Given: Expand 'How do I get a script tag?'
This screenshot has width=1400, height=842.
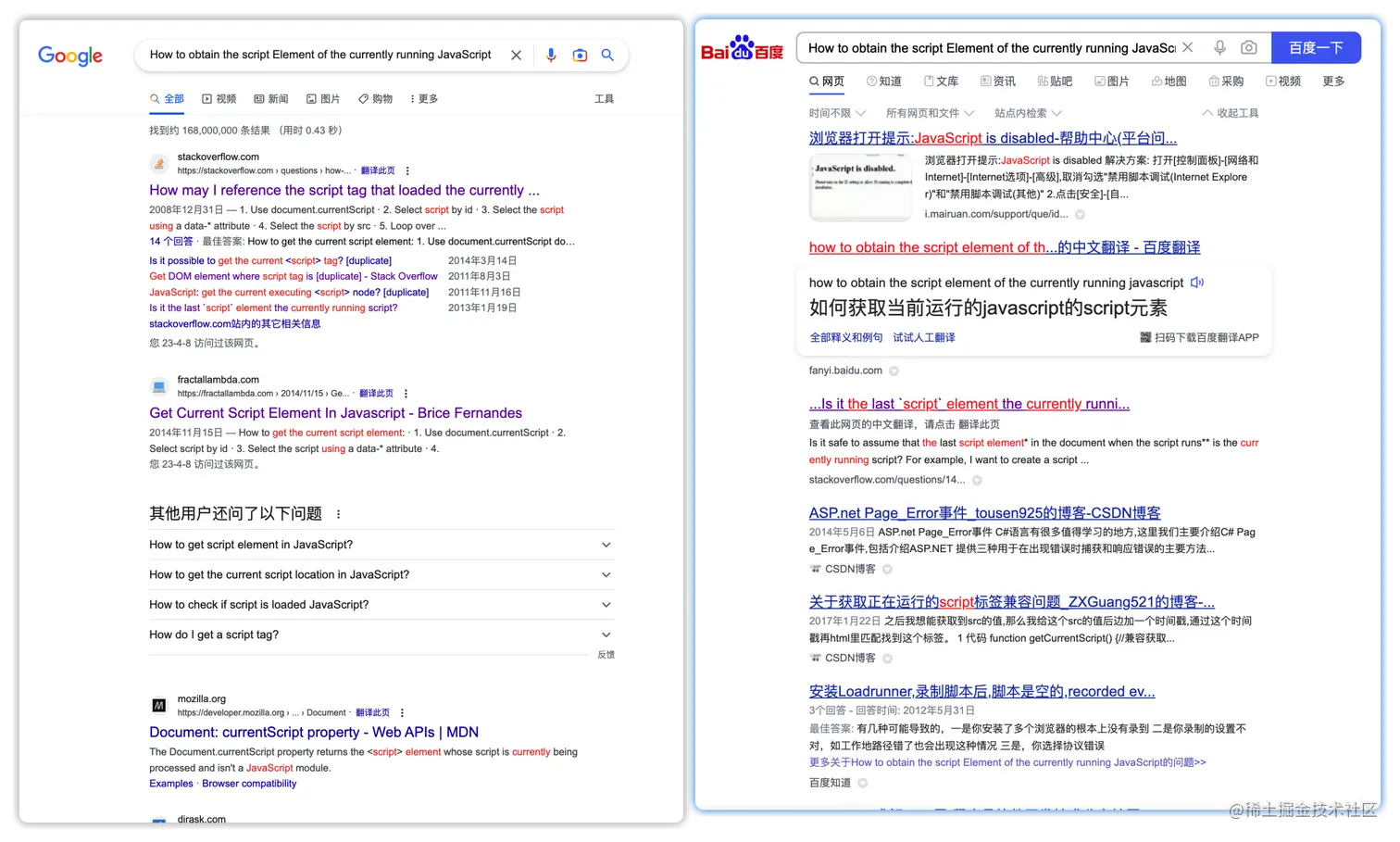Looking at the screenshot, I should tap(381, 635).
